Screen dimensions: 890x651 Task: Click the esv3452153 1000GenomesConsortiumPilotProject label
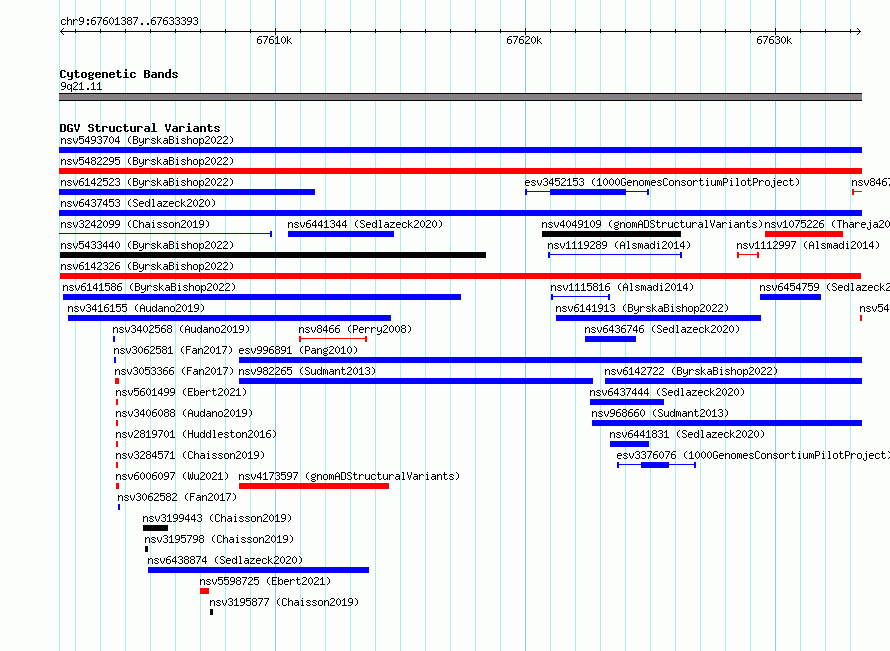662,182
